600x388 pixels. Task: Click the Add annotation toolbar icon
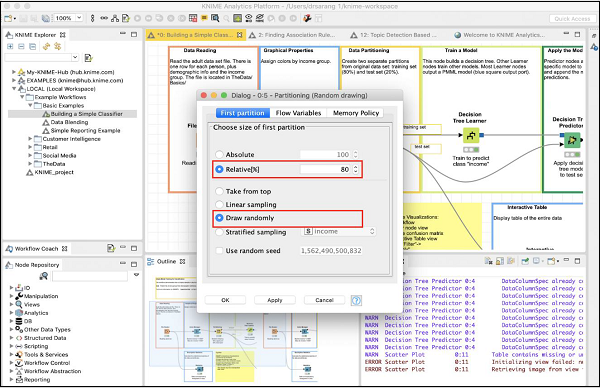coord(204,18)
